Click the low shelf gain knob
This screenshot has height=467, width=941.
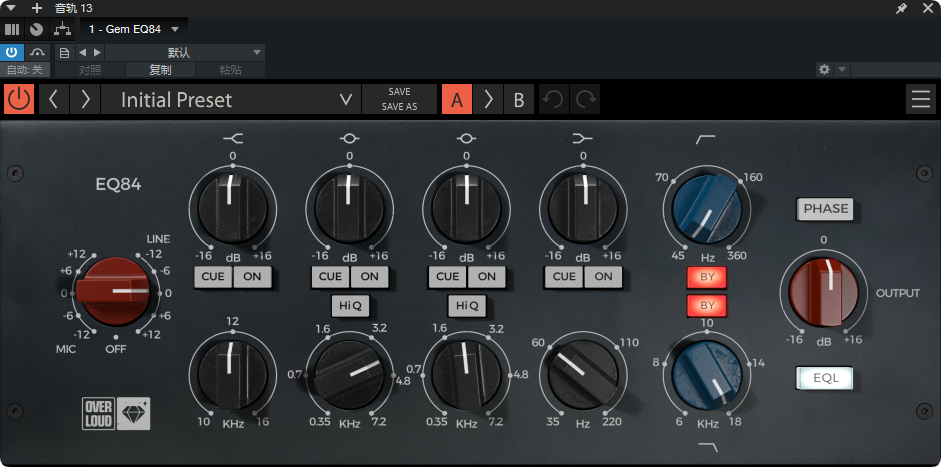(x=583, y=208)
